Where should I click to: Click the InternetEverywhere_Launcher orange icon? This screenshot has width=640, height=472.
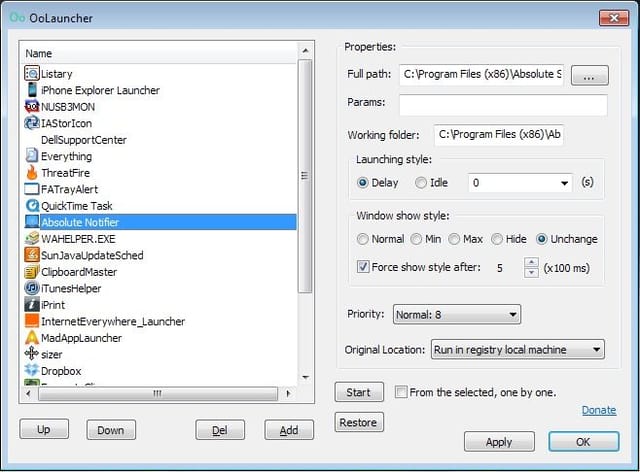pyautogui.click(x=32, y=321)
